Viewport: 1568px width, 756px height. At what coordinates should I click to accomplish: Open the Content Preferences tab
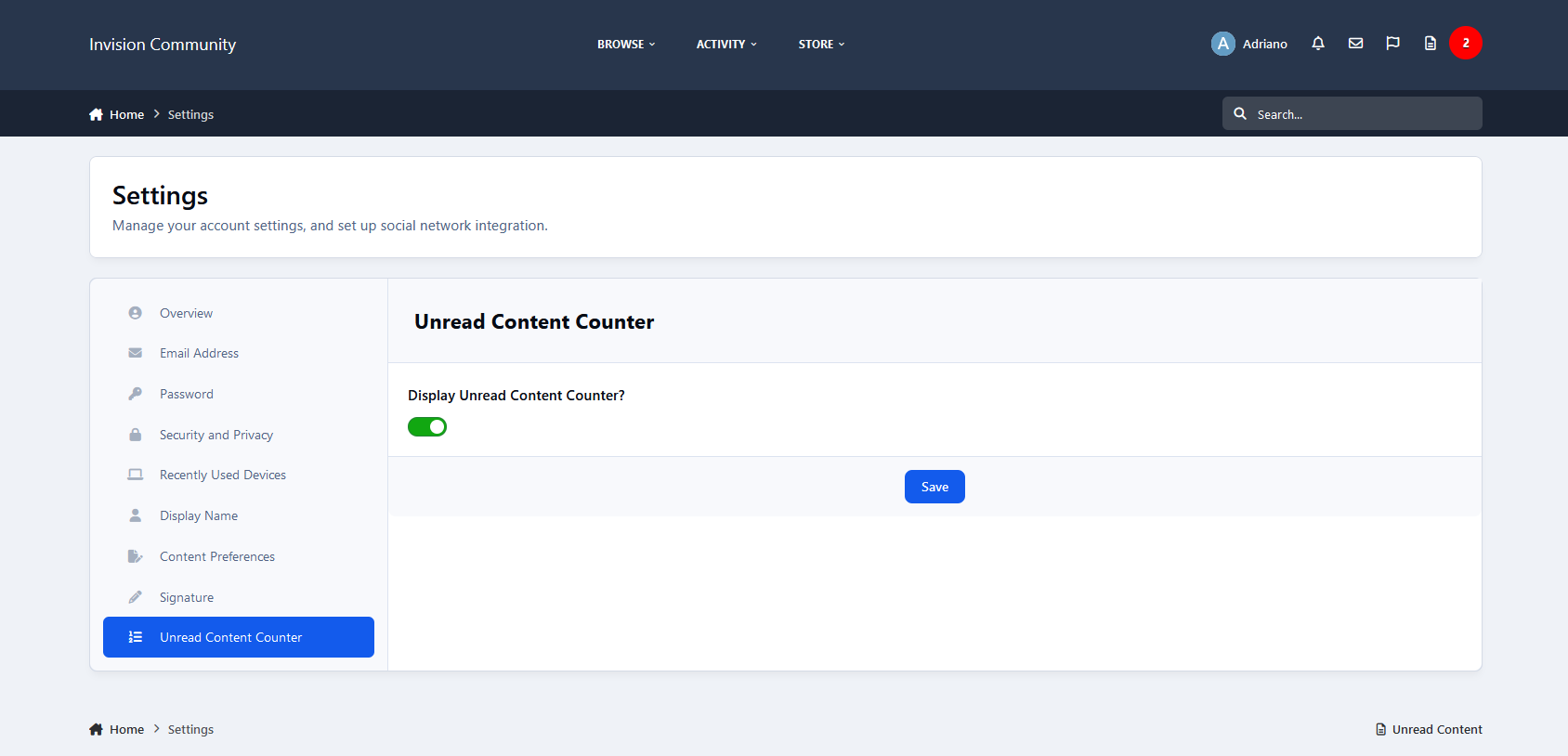pyautogui.click(x=239, y=556)
